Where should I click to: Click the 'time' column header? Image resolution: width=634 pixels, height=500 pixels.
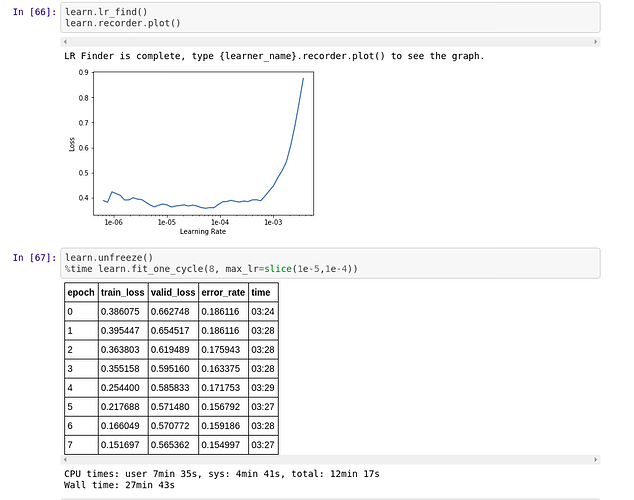point(262,292)
